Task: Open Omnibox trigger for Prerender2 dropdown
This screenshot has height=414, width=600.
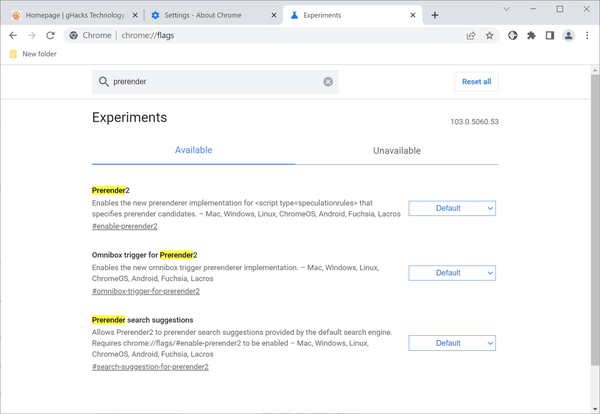Action: [x=452, y=273]
